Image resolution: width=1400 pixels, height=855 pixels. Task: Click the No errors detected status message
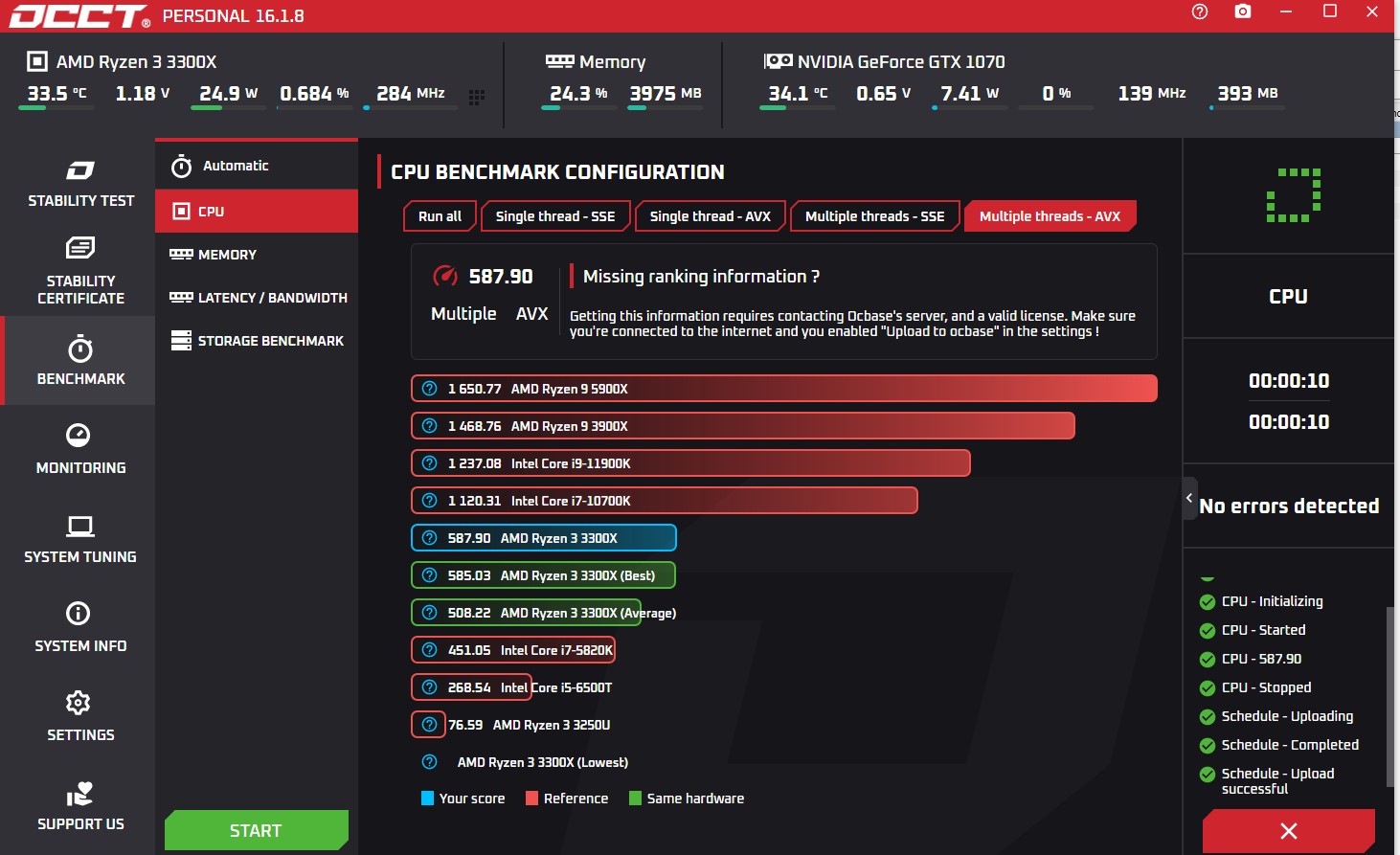pyautogui.click(x=1289, y=506)
